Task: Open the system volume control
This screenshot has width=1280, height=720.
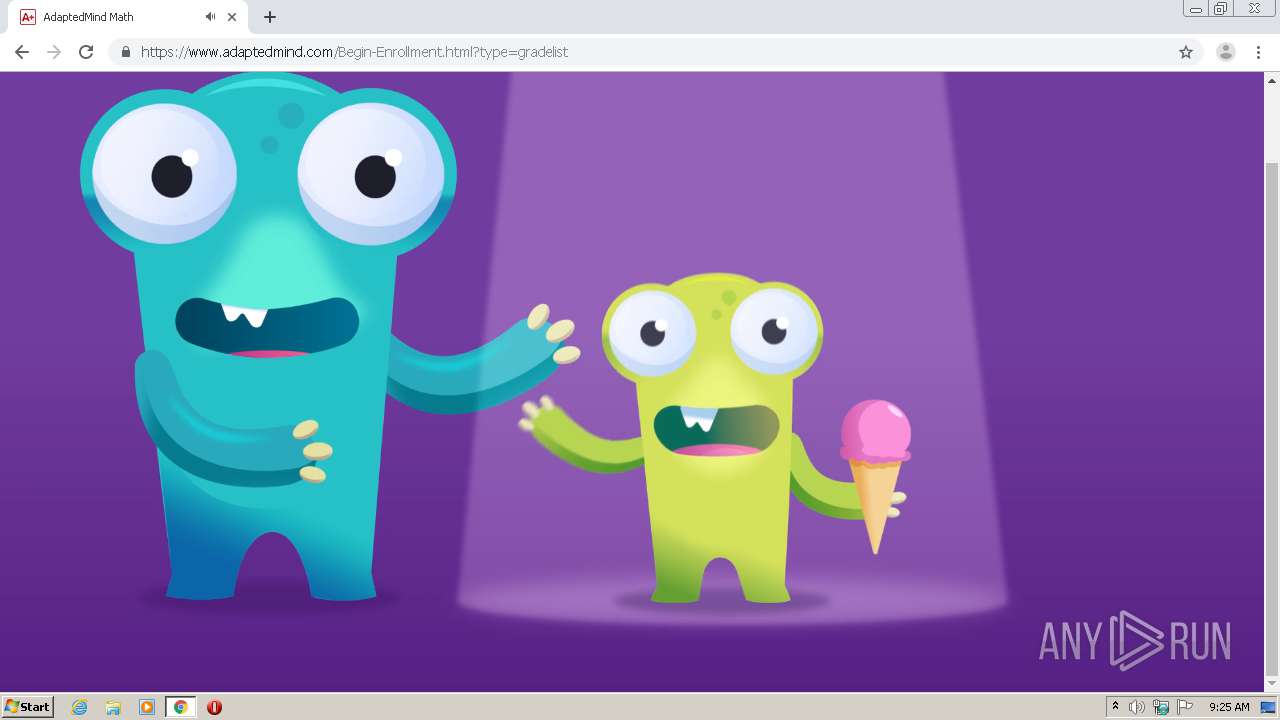Action: pos(1136,707)
